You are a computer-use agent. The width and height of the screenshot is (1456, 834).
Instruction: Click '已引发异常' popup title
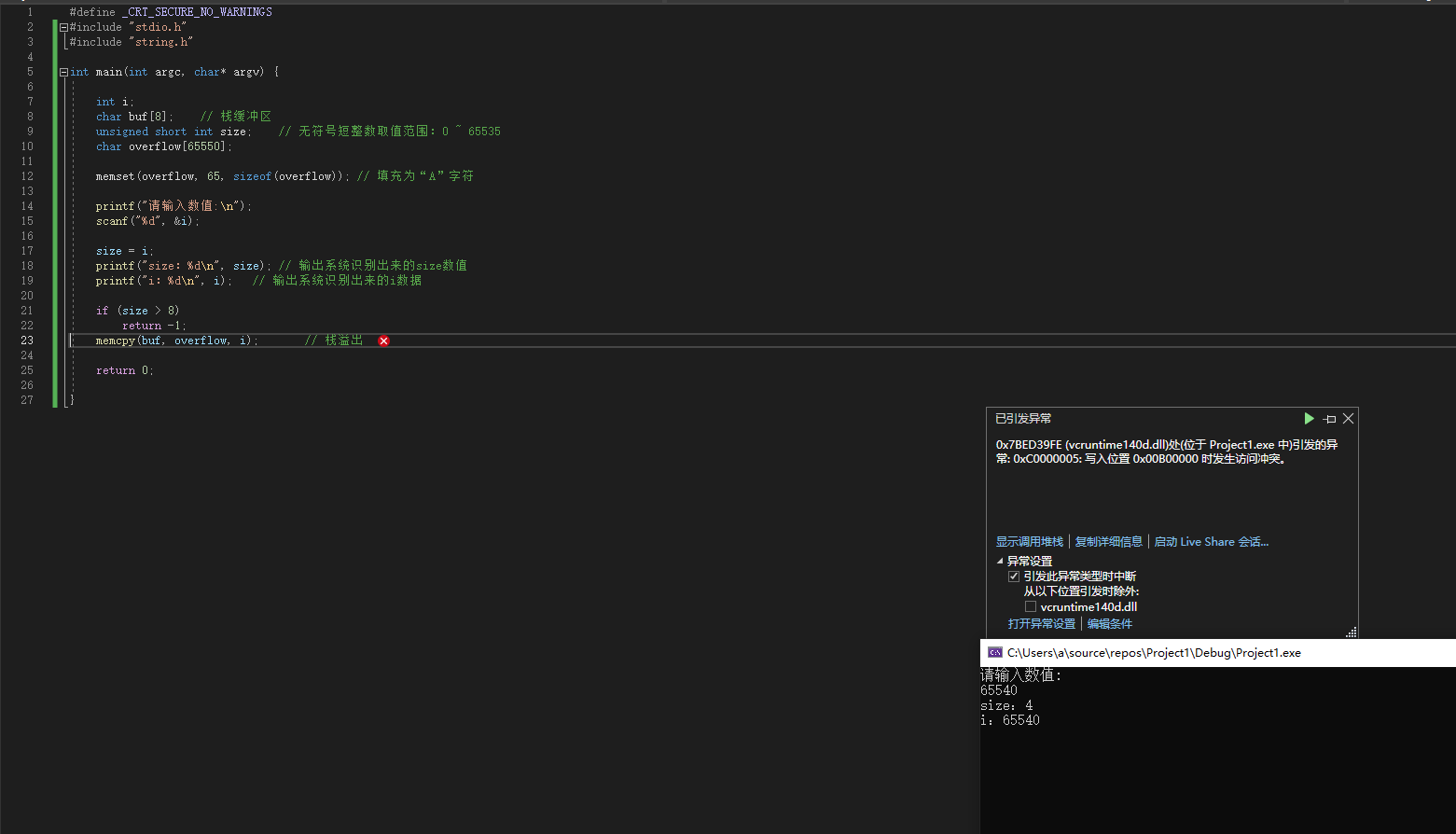[1023, 419]
